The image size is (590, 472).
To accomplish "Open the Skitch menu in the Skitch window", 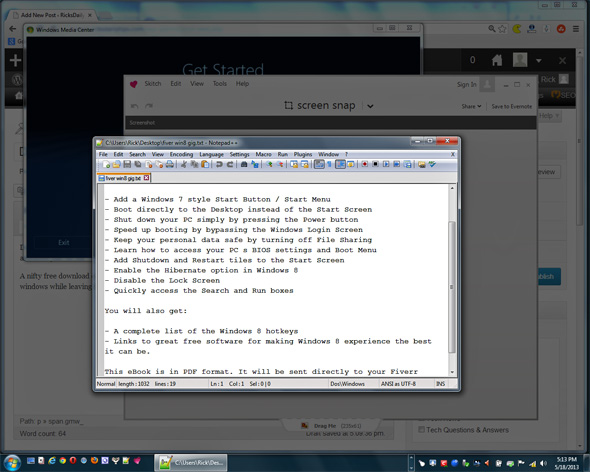I will [x=153, y=84].
